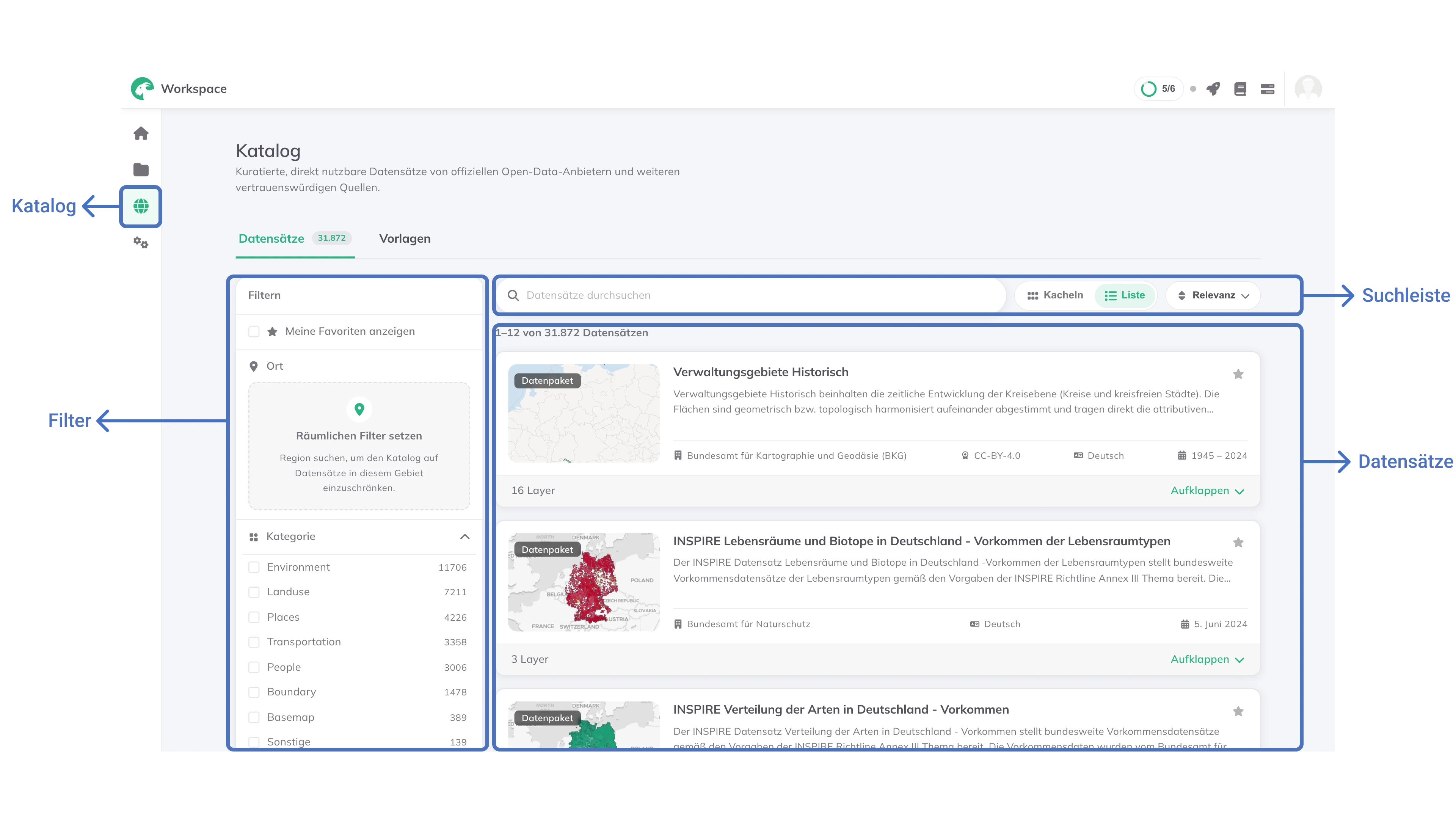Open INSPIRE Verteilung der Arten title

coord(841,709)
